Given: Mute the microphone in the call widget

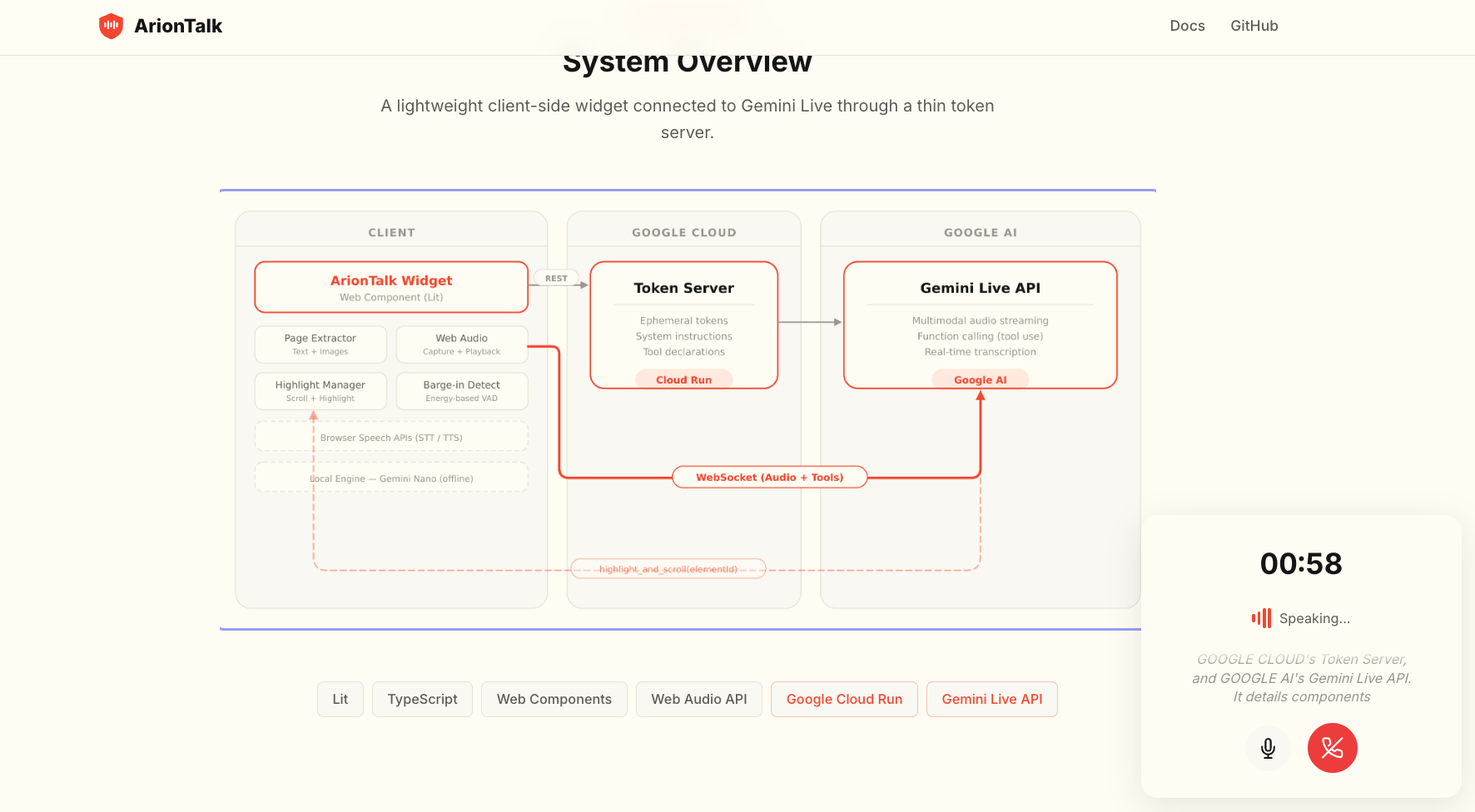Looking at the screenshot, I should pyautogui.click(x=1268, y=748).
